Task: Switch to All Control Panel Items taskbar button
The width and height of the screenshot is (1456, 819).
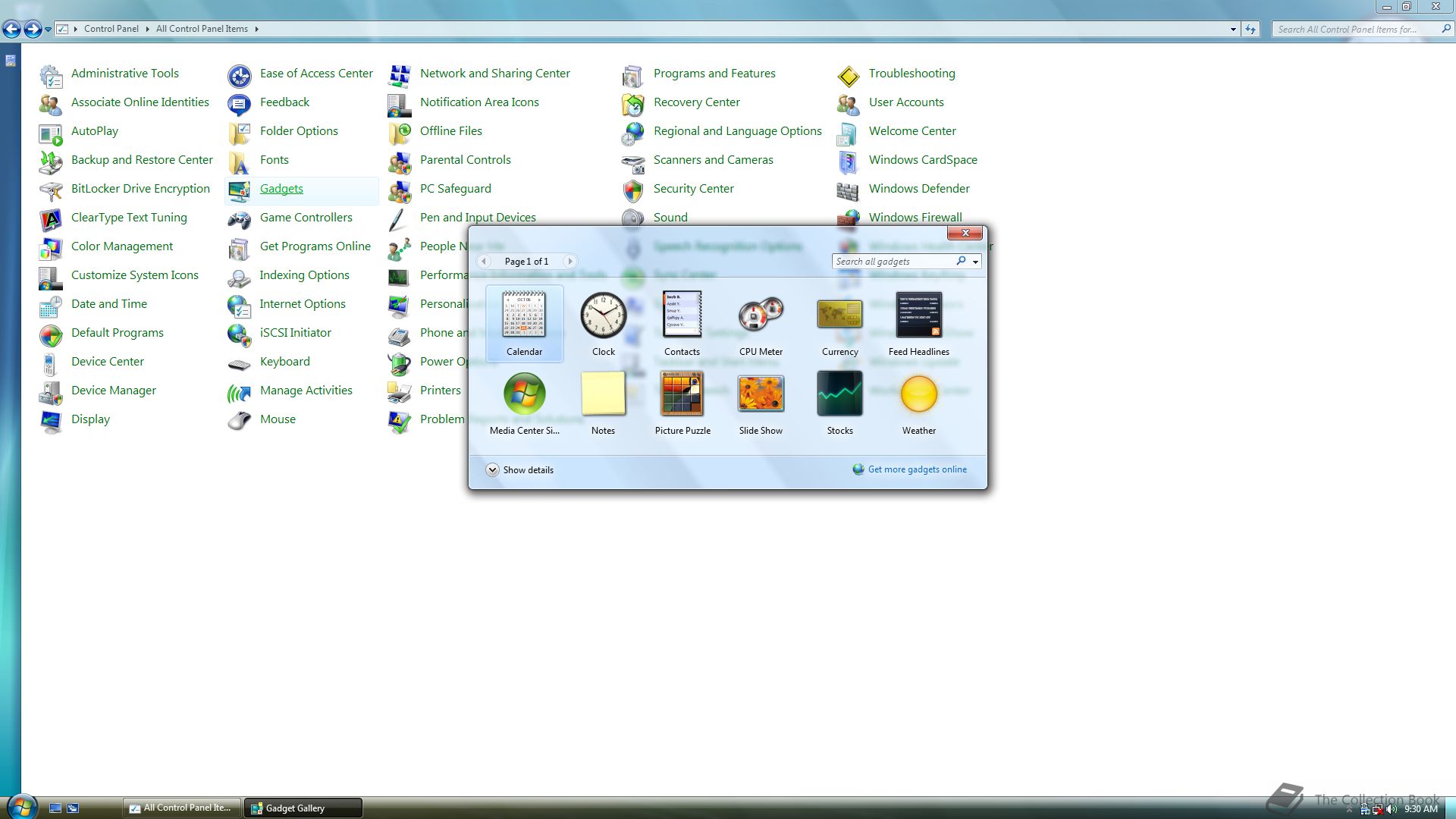Action: [x=182, y=808]
